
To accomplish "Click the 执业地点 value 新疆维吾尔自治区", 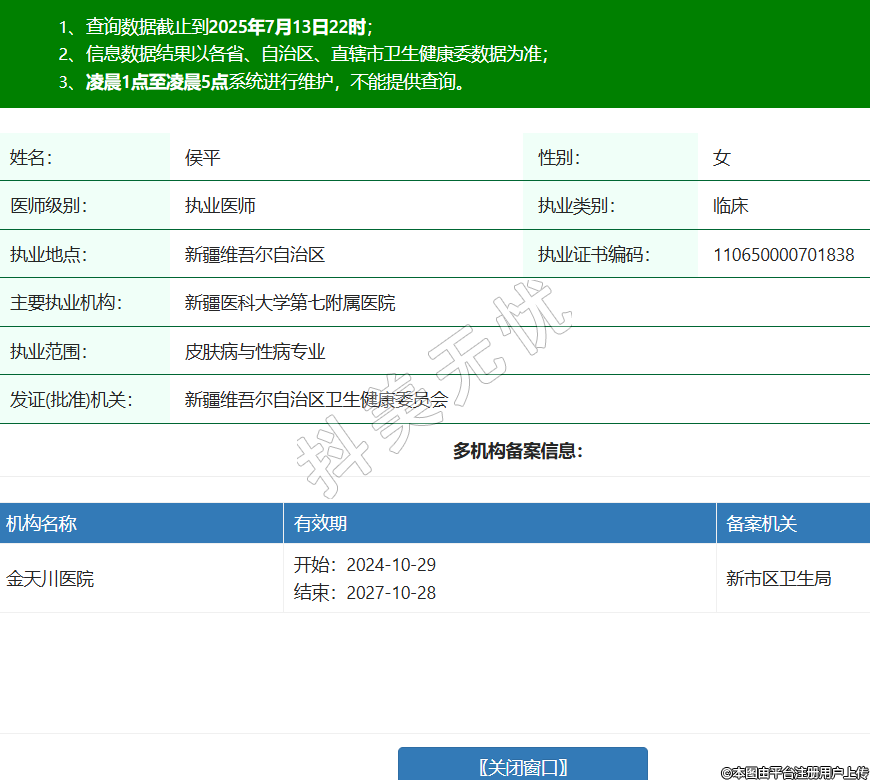I will click(255, 255).
